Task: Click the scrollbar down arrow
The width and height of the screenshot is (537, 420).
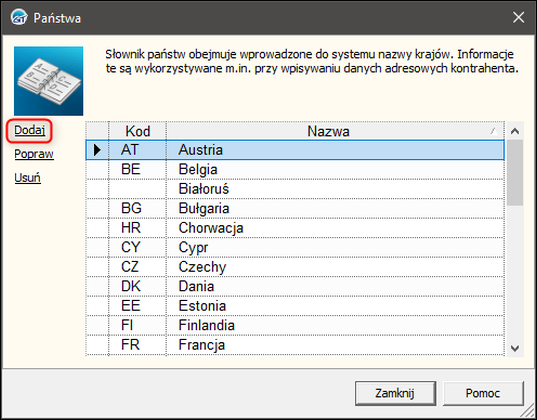Action: 515,348
